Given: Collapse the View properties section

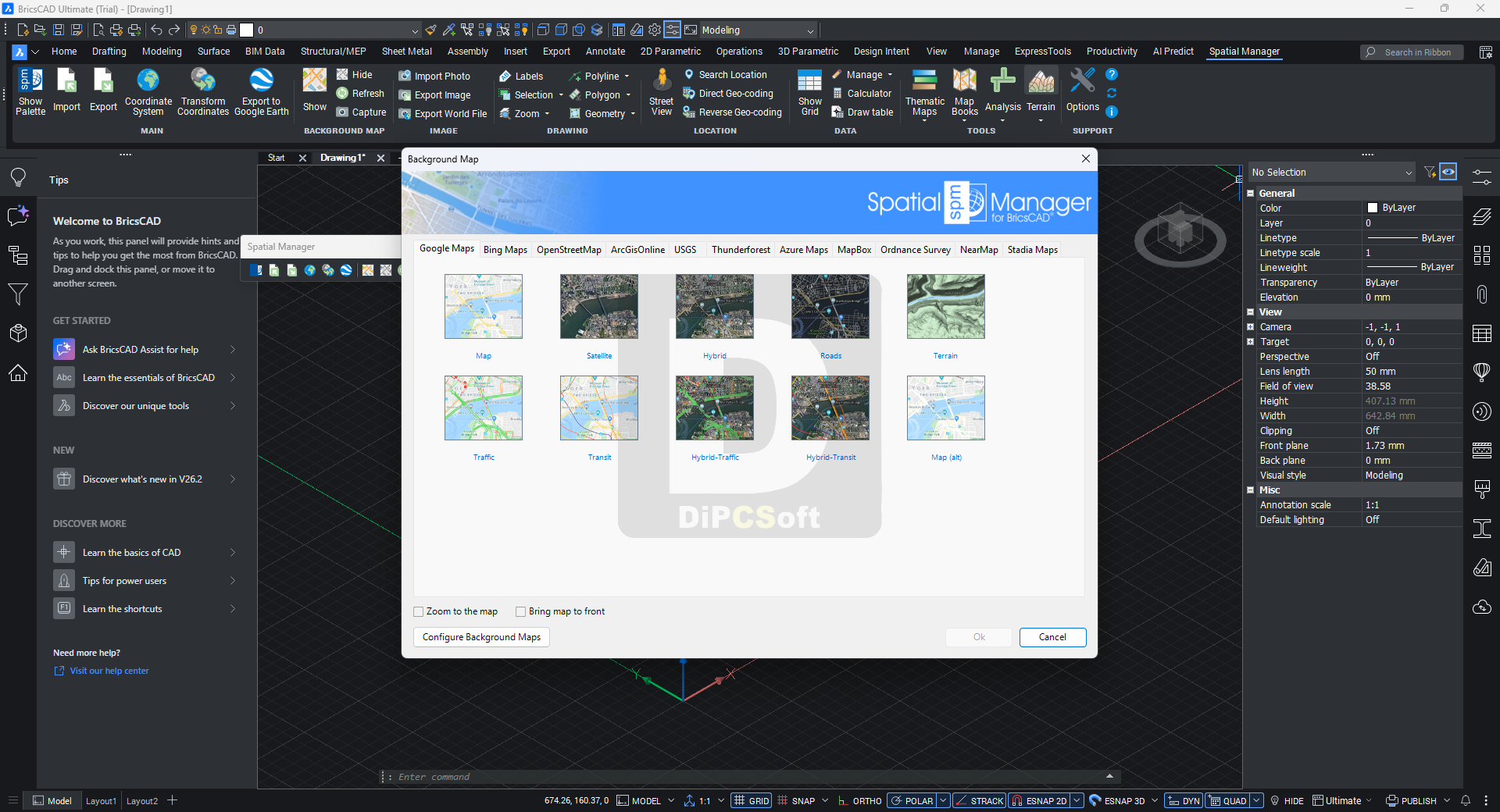Looking at the screenshot, I should point(1250,312).
